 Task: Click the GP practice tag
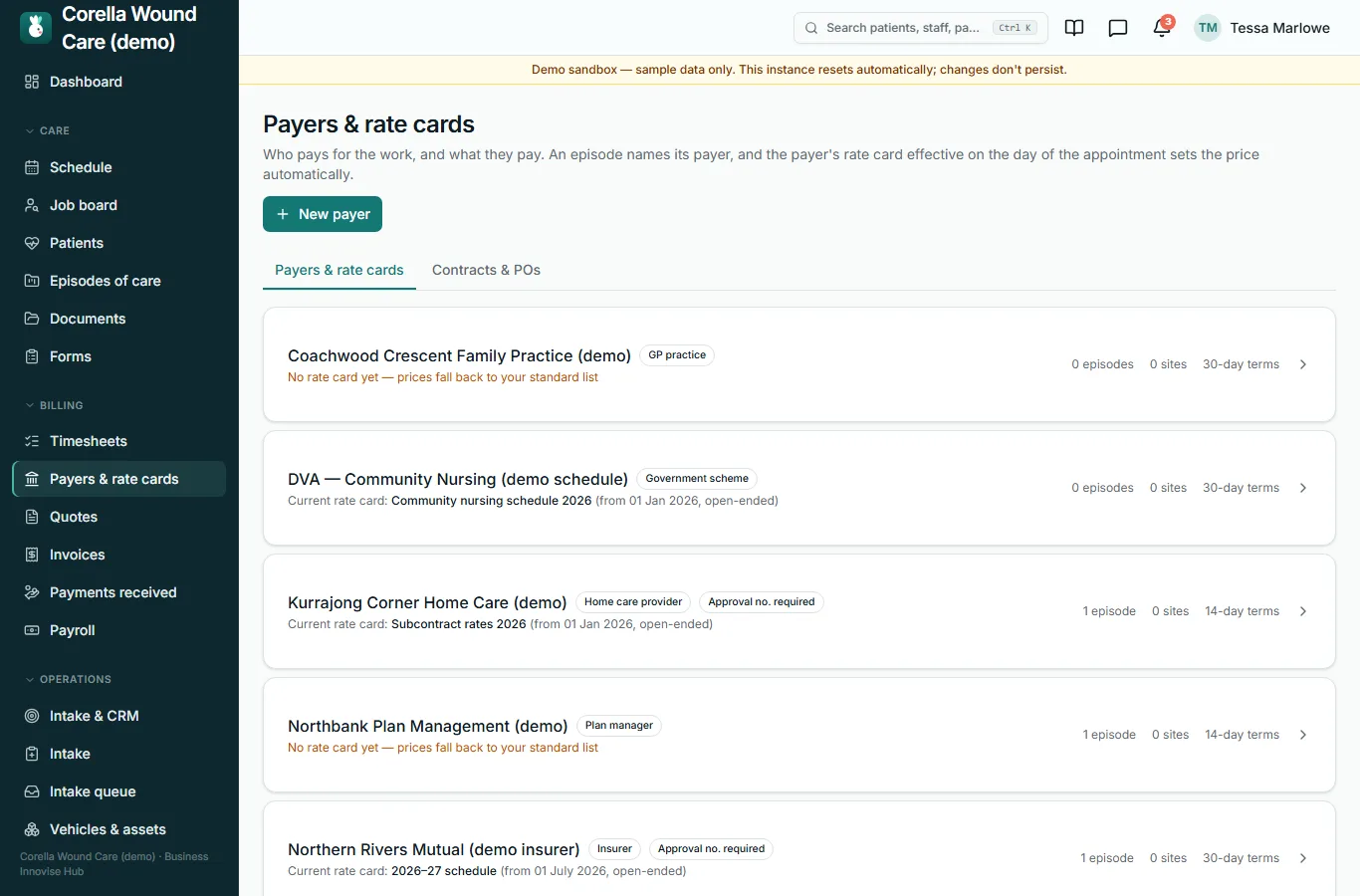677,355
